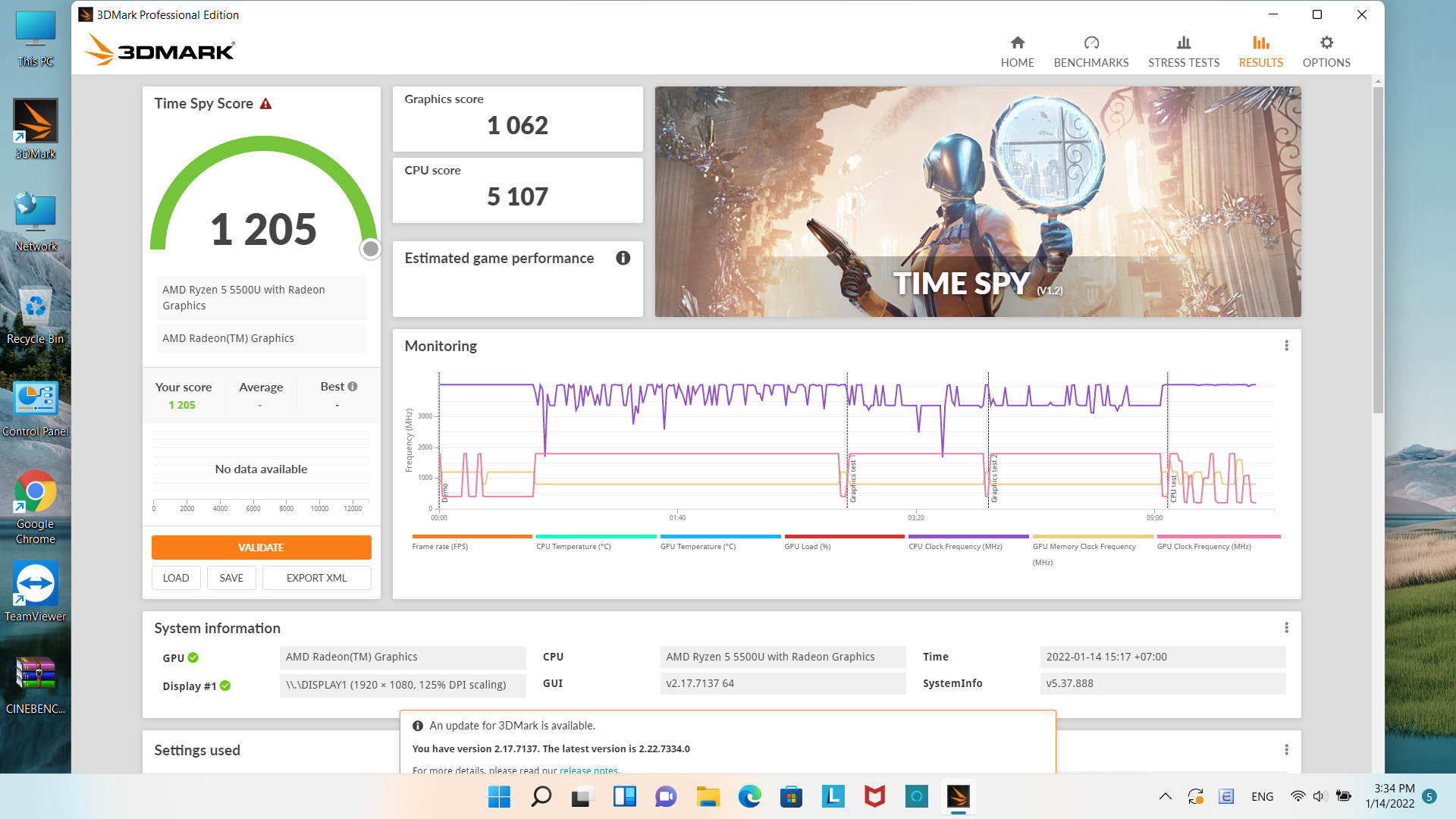Viewport: 1456px width, 819px height.
Task: Click the 3DMark logo
Action: coord(160,50)
